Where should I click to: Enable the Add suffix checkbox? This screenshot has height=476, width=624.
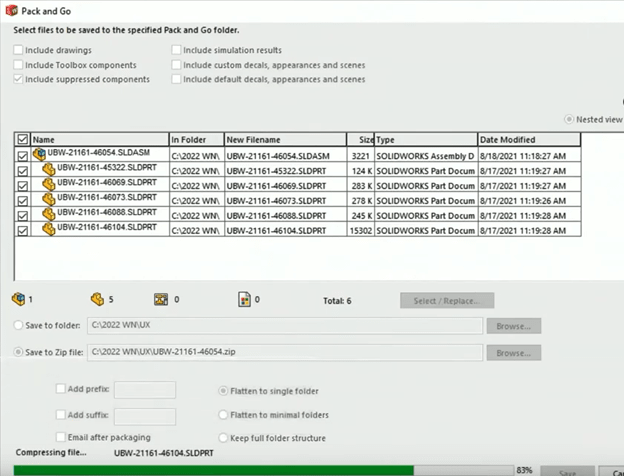(x=60, y=415)
